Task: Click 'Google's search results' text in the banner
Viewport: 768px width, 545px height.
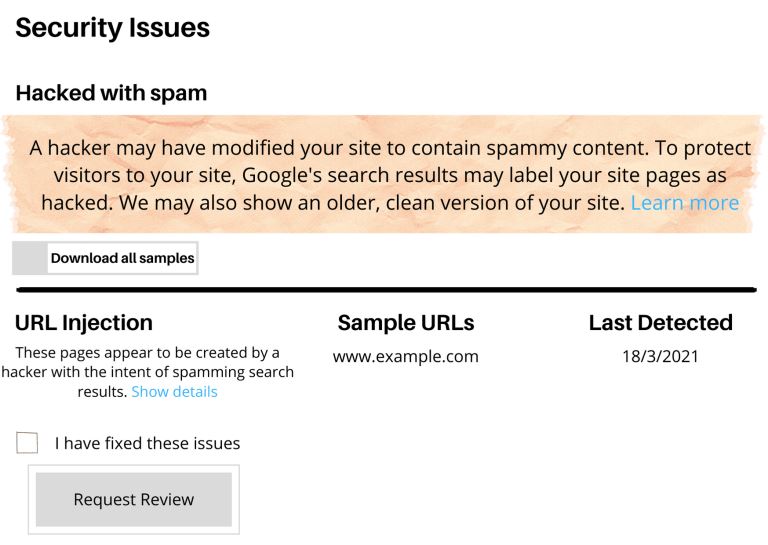Action: point(350,175)
